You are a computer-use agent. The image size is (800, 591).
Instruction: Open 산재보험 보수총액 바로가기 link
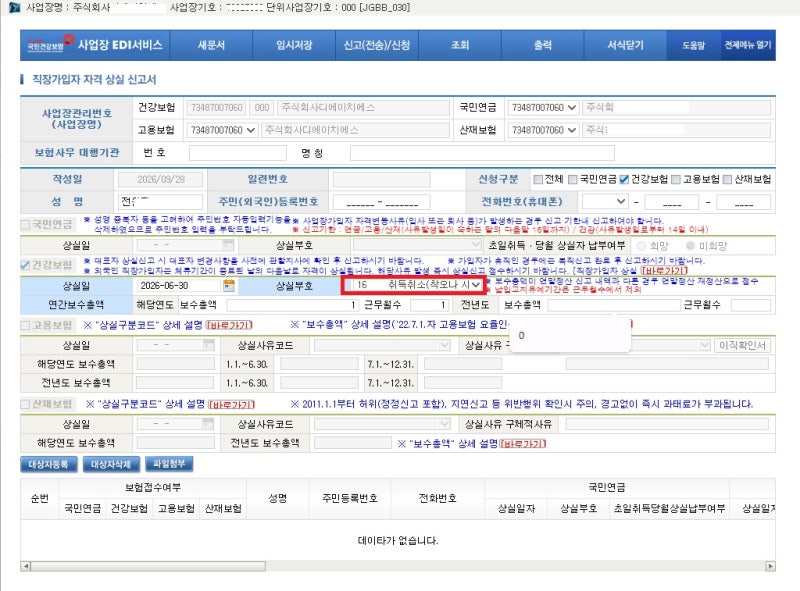tap(523, 444)
